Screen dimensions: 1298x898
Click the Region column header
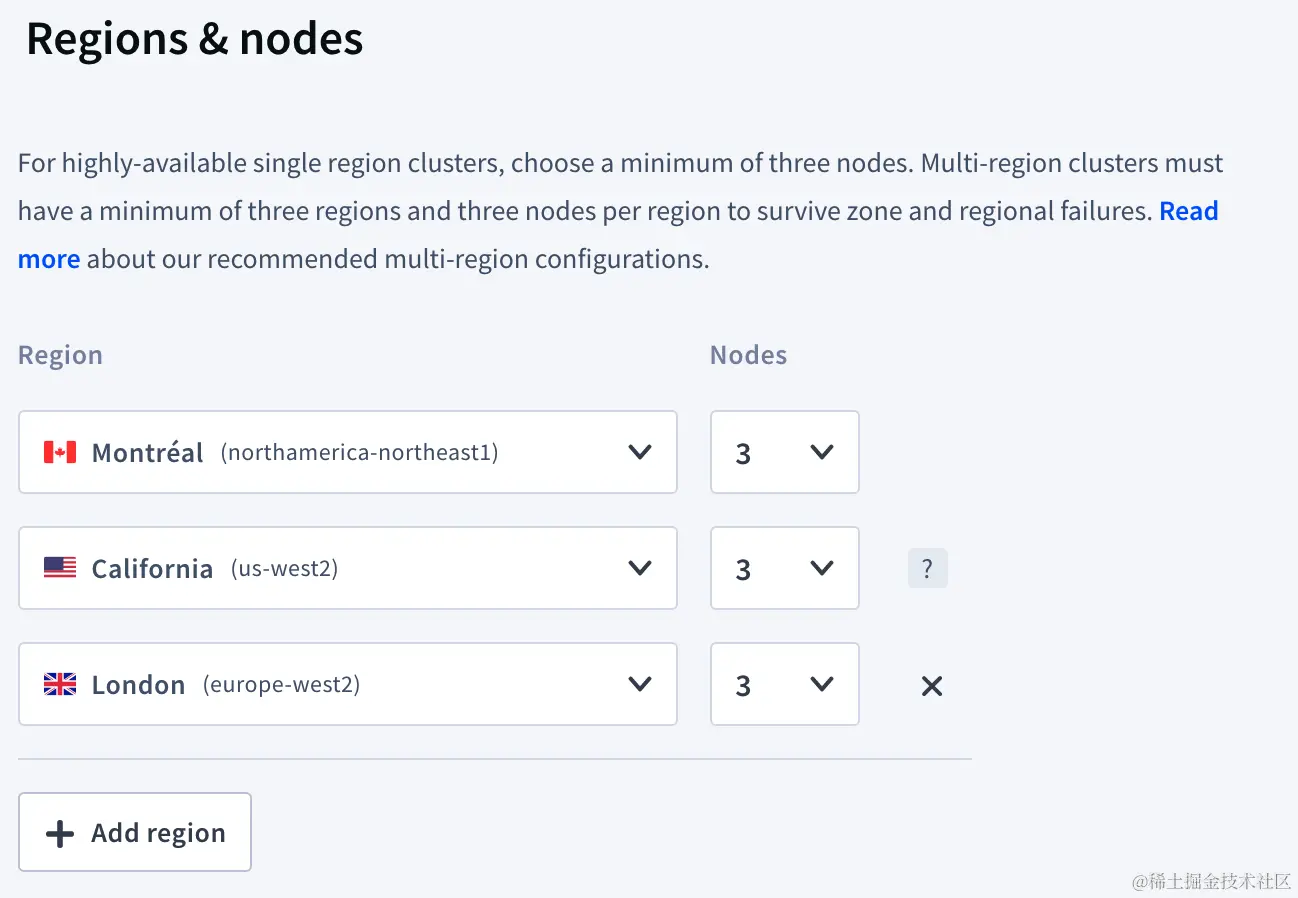coord(60,355)
